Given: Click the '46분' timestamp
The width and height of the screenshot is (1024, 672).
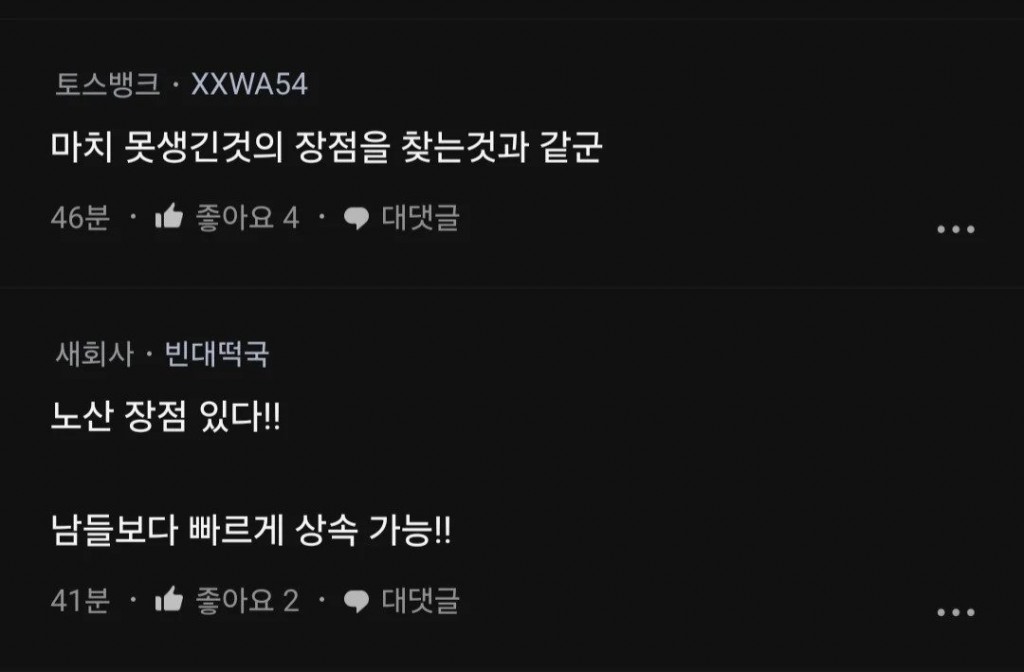Looking at the screenshot, I should [80, 217].
